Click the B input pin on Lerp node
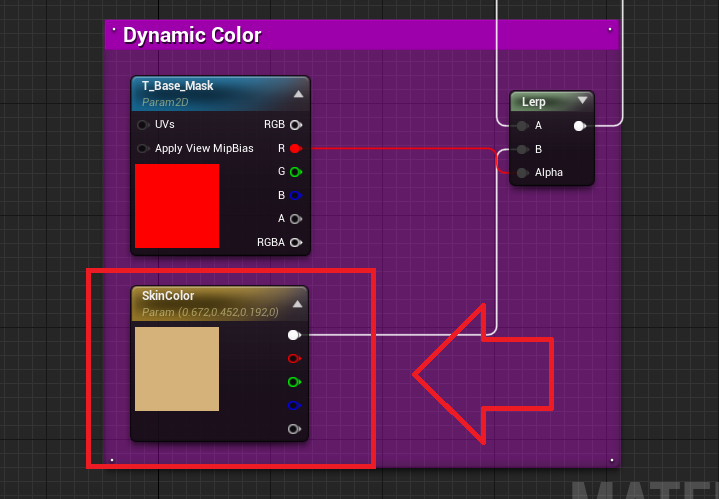Image resolution: width=719 pixels, height=499 pixels. [x=522, y=149]
